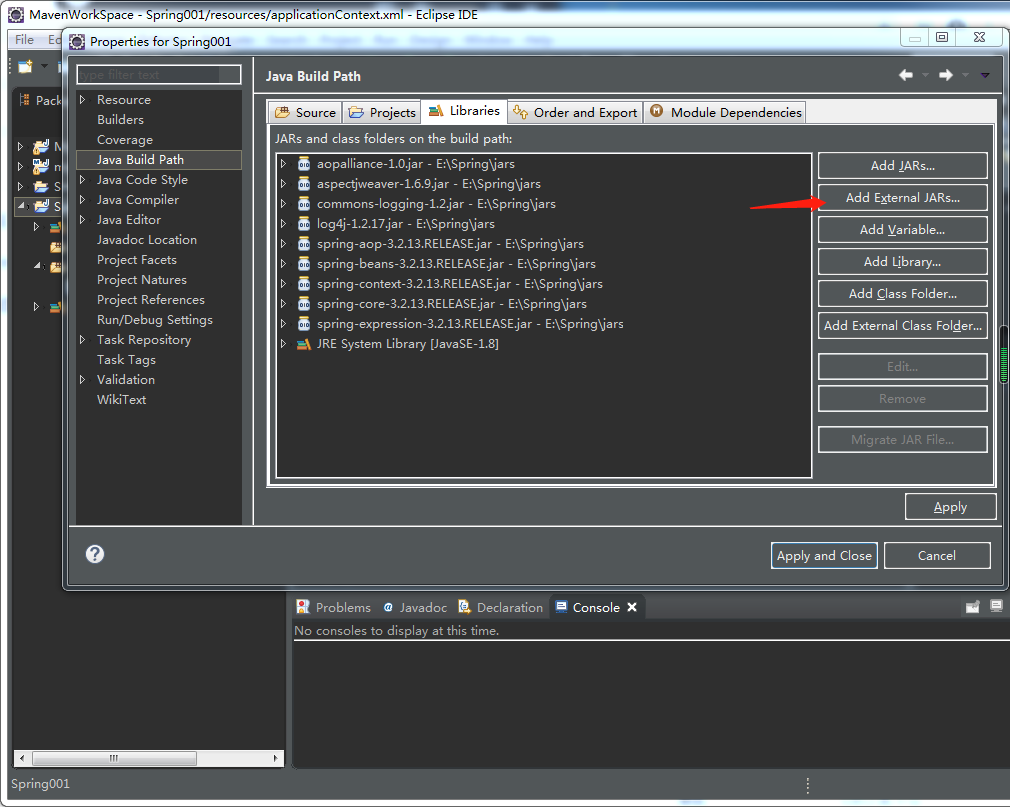Open the Order and Export tab
Screen dimensions: 1010x807
(x=575, y=112)
